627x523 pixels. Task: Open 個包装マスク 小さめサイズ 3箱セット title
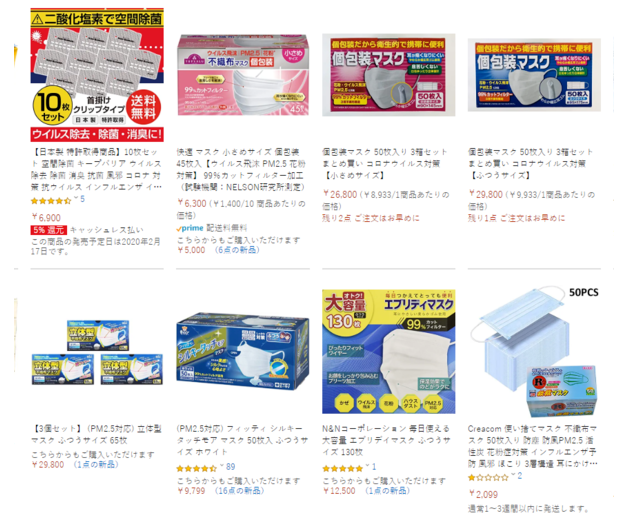pyautogui.click(x=385, y=164)
